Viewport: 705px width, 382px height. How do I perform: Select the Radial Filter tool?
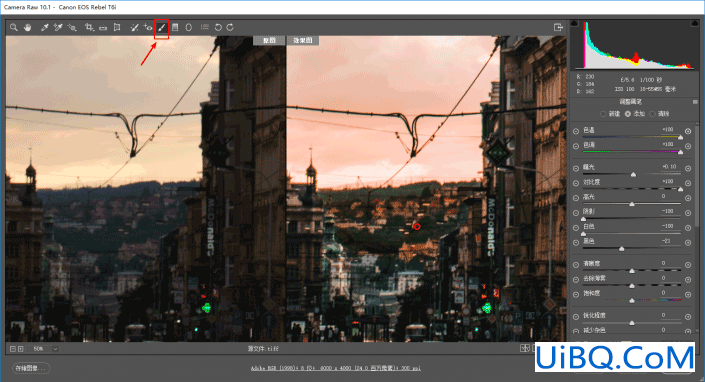tap(189, 27)
